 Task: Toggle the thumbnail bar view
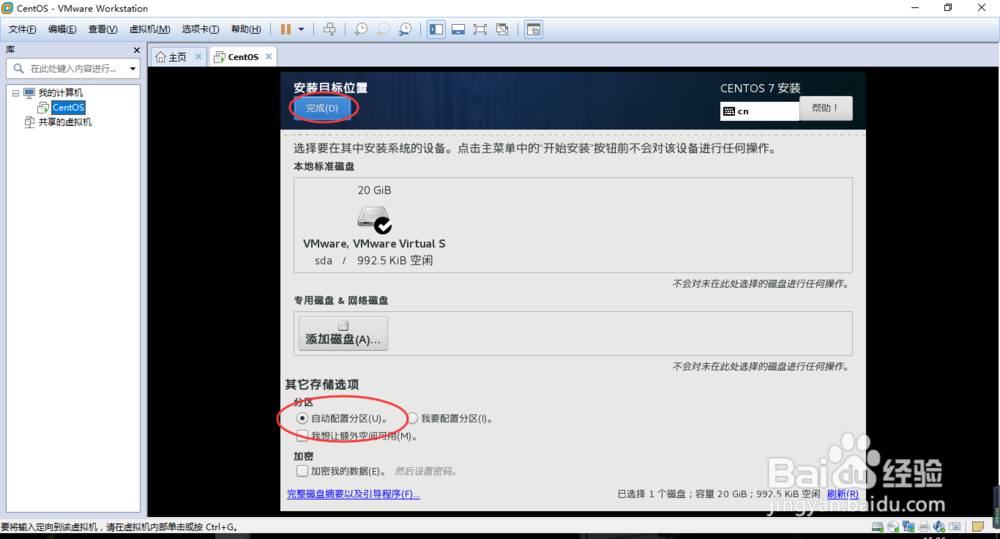(x=458, y=29)
